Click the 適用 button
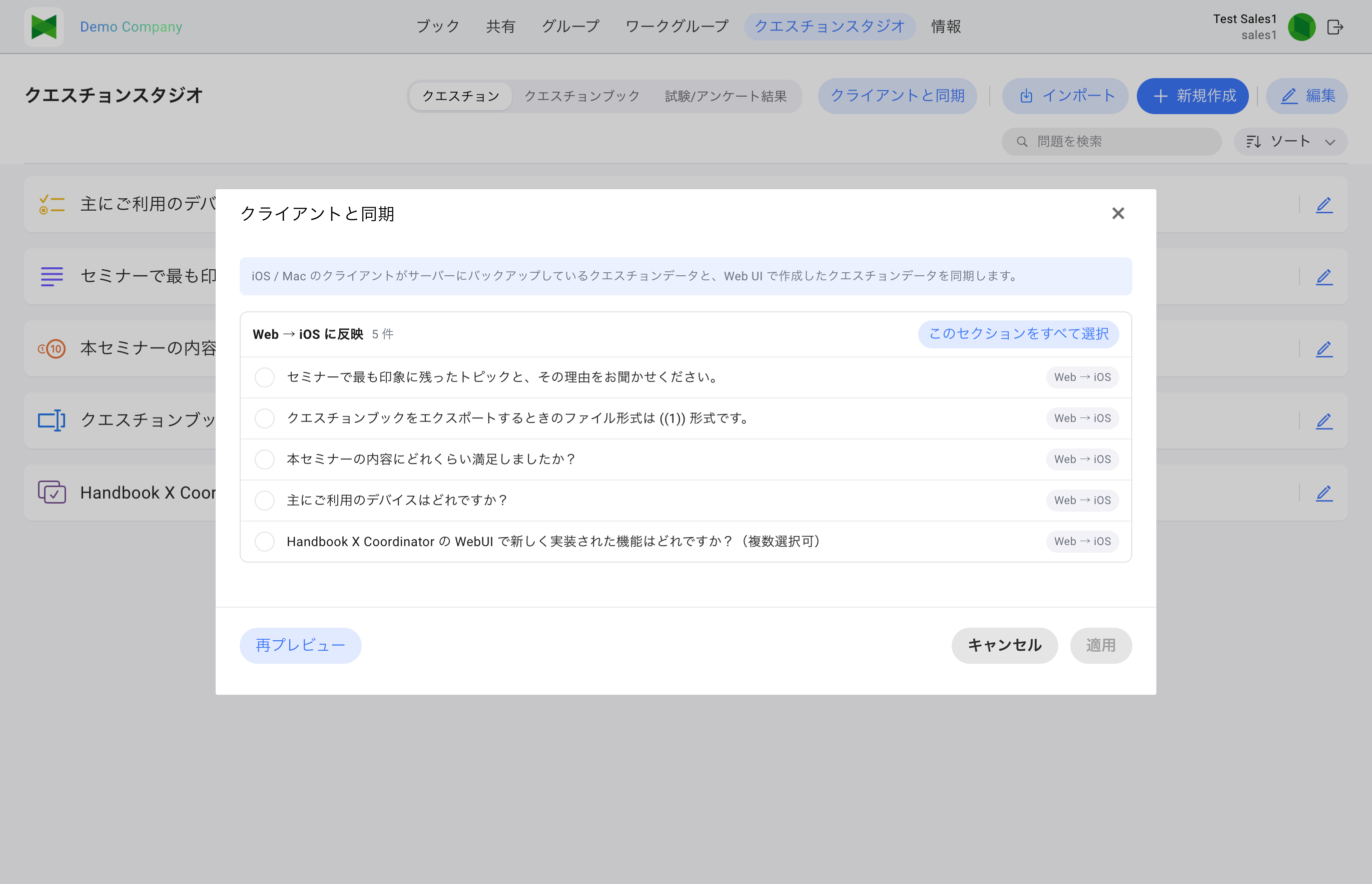Image resolution: width=1372 pixels, height=884 pixels. tap(1101, 646)
